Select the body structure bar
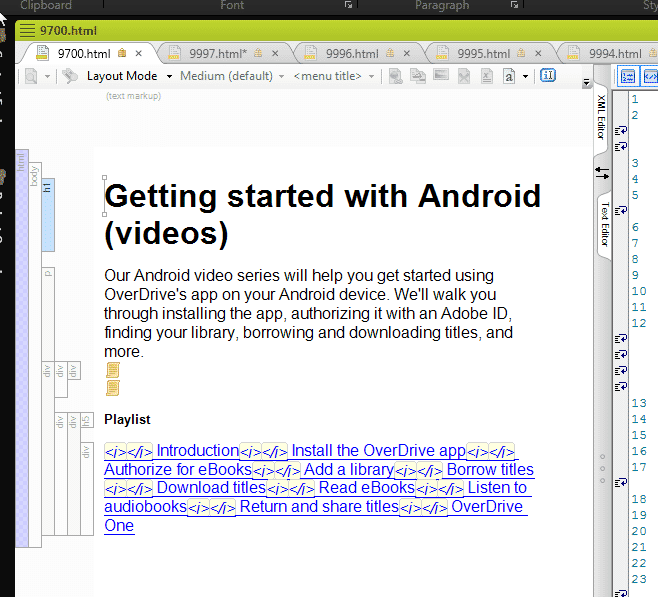Viewport: 658px width, 597px height. click(35, 355)
